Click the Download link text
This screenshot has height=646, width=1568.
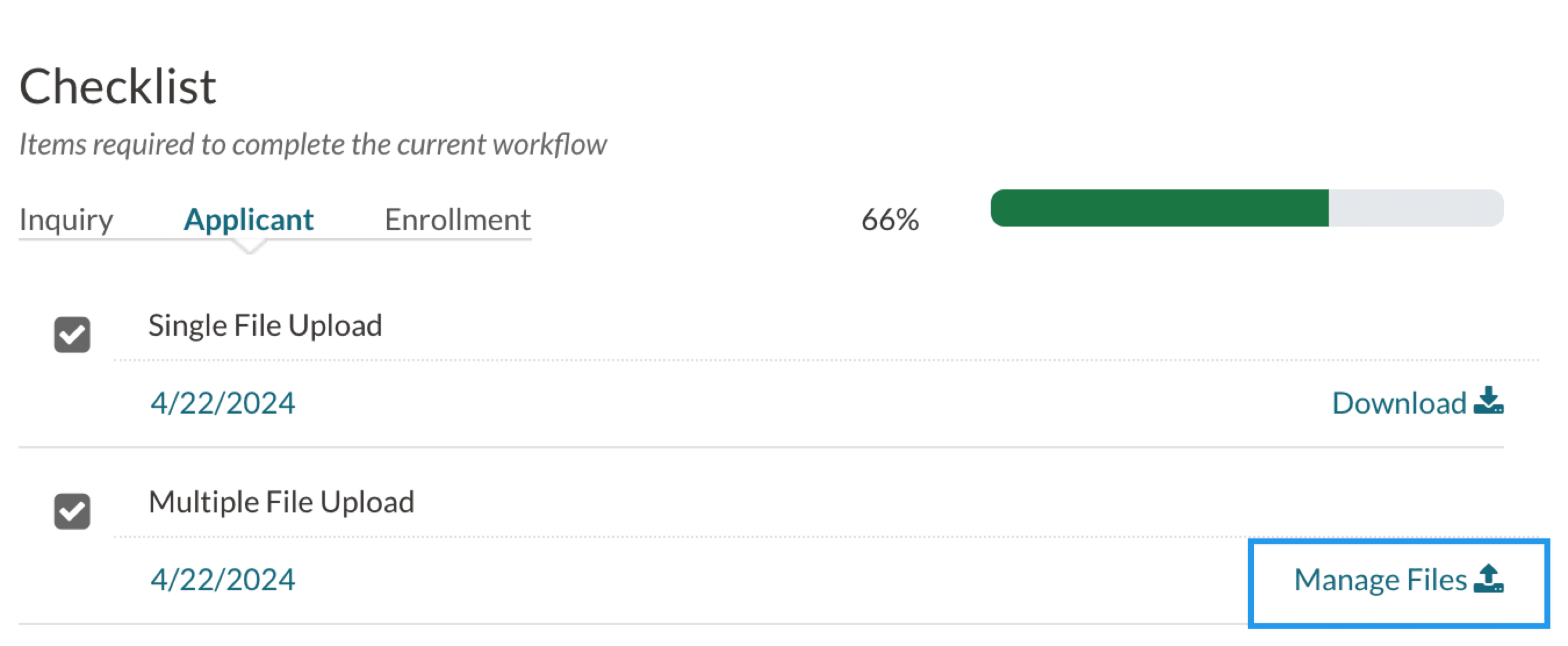tap(1398, 403)
